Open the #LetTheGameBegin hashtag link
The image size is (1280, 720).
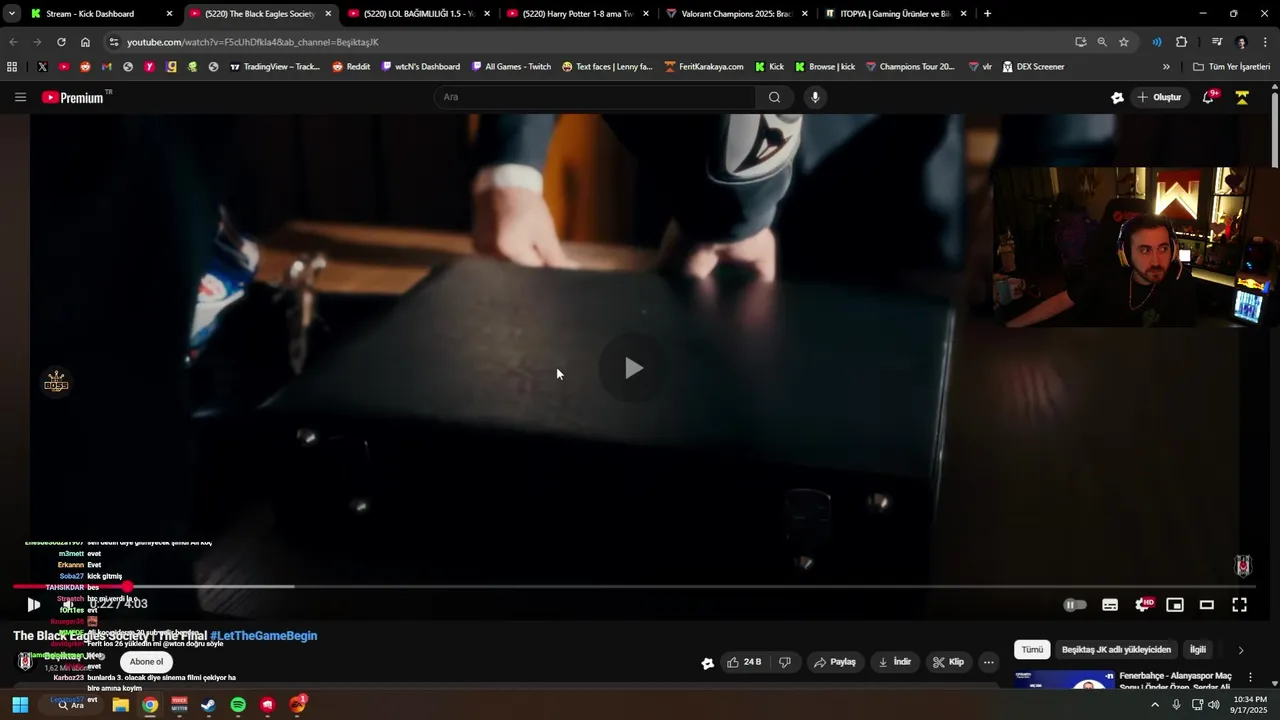263,635
